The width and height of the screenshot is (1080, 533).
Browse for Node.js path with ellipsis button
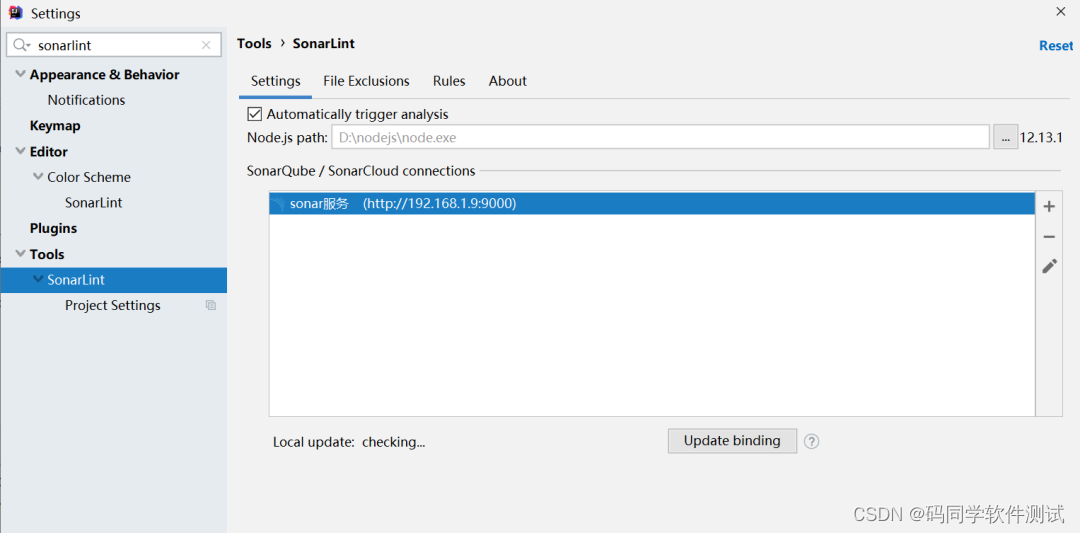[x=1006, y=137]
